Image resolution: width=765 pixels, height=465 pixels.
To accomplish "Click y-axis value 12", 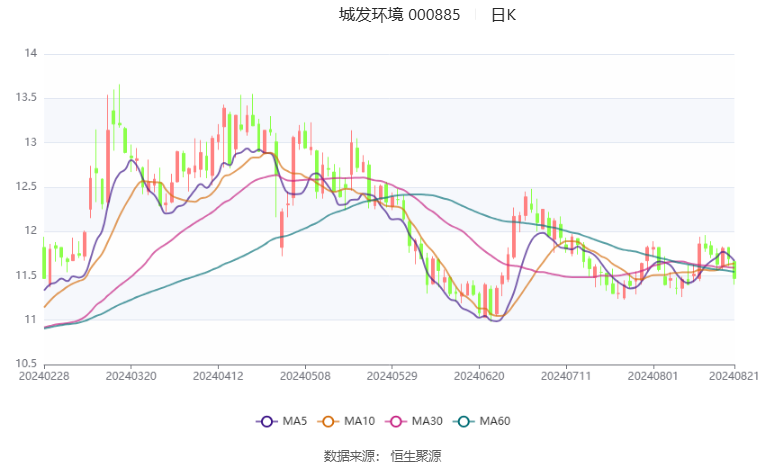I will click(31, 231).
